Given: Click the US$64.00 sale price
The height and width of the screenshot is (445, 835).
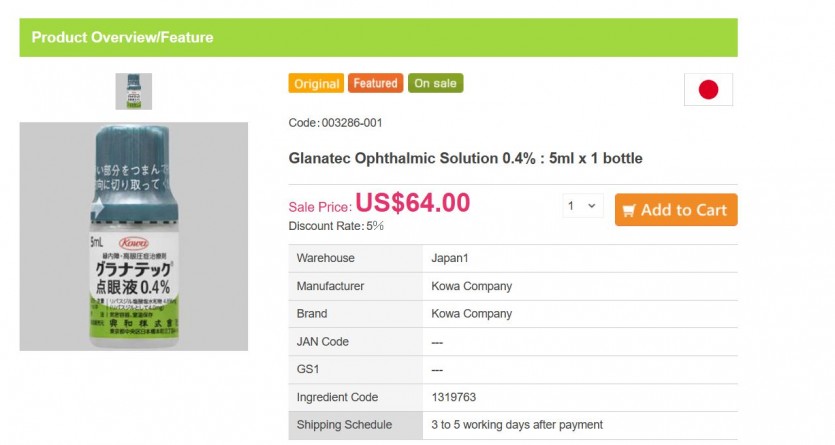Looking at the screenshot, I should pyautogui.click(x=412, y=203).
